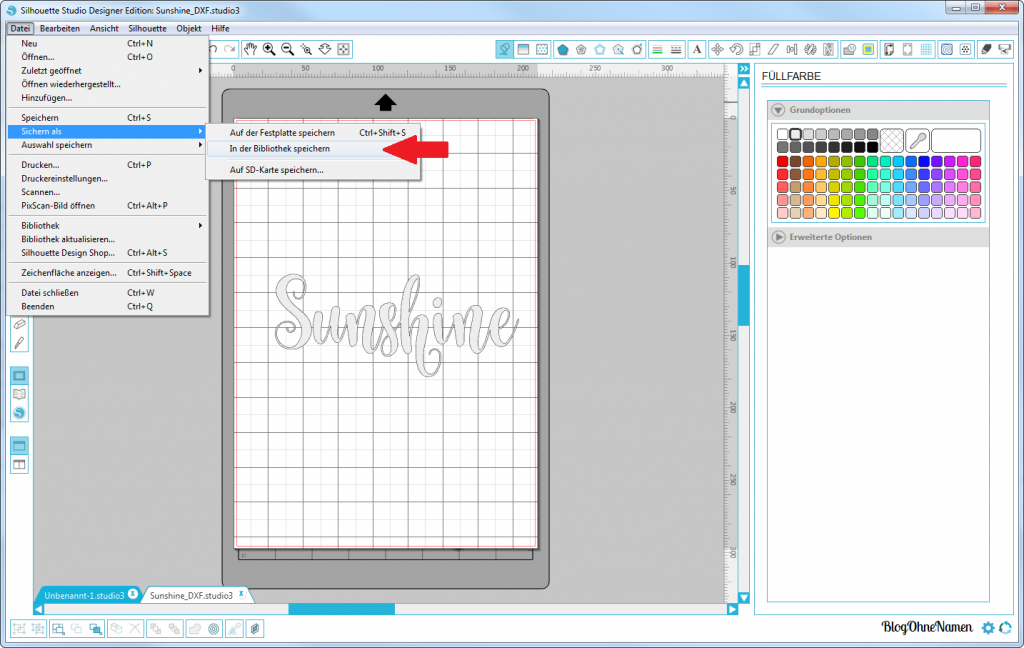Click the settings gear icon at bottom right
This screenshot has height=648, width=1024.
pyautogui.click(x=988, y=628)
